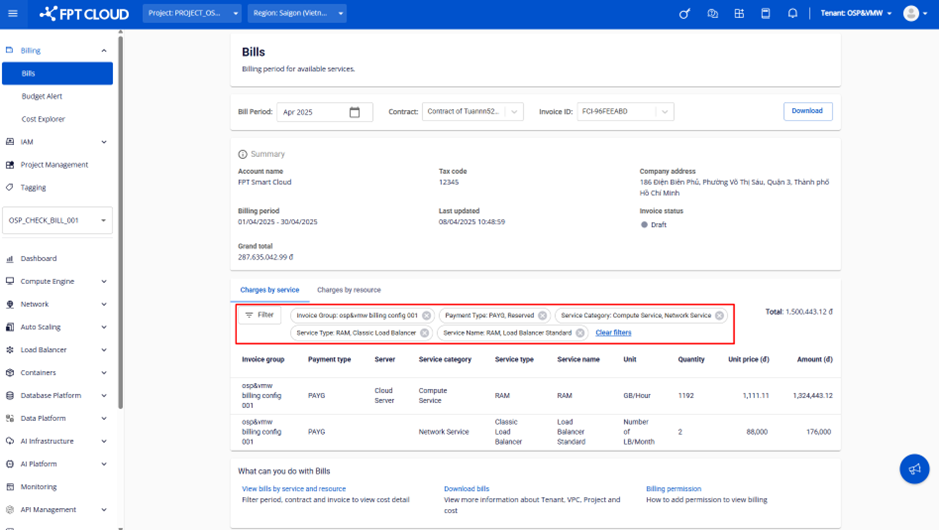939x530 pixels.
Task: Switch to Charges by resource tab
Action: coord(348,290)
